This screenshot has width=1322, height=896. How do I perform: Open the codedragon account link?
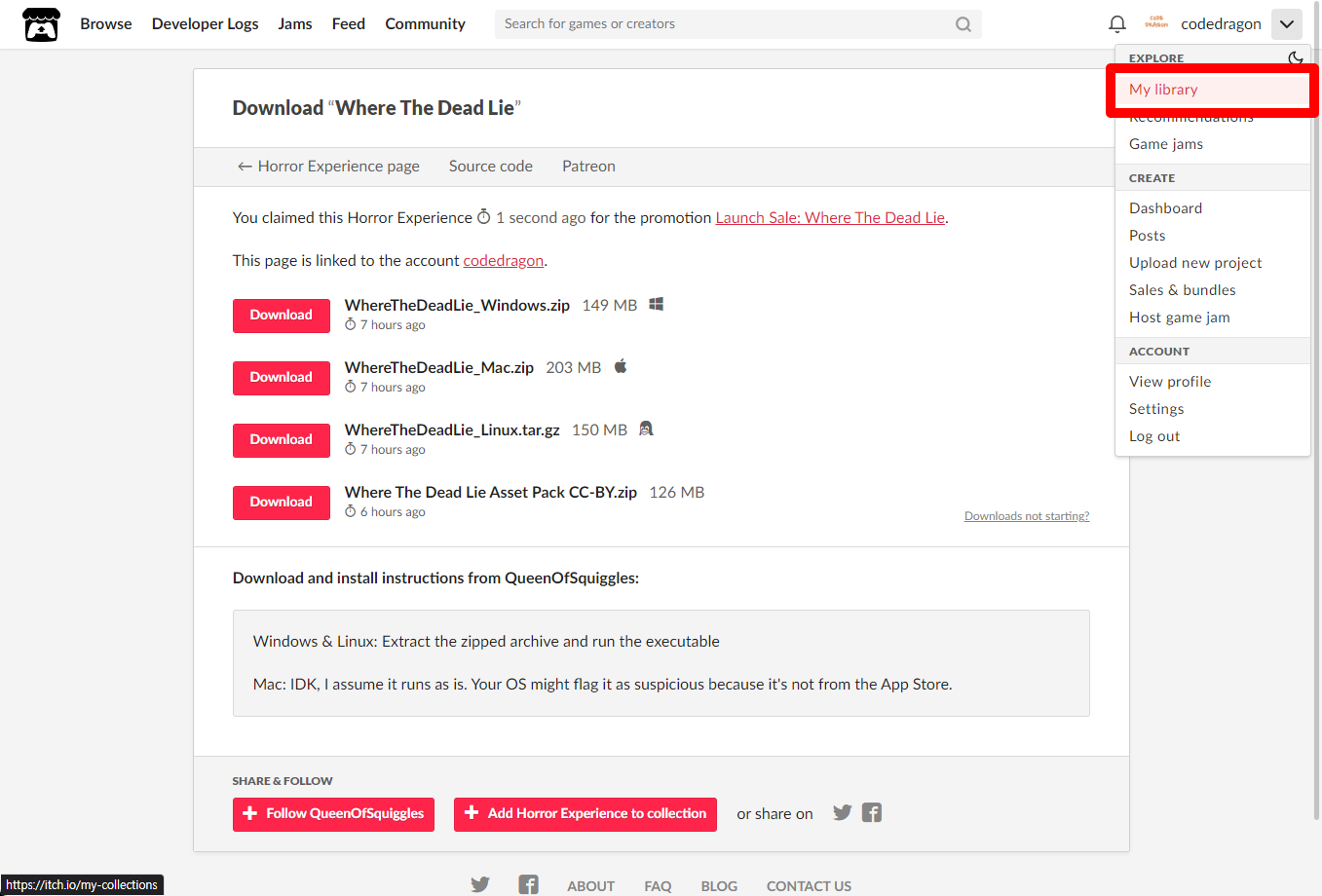504,261
